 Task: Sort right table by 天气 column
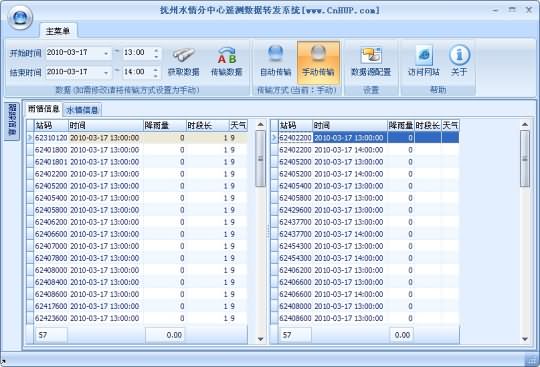coord(450,125)
